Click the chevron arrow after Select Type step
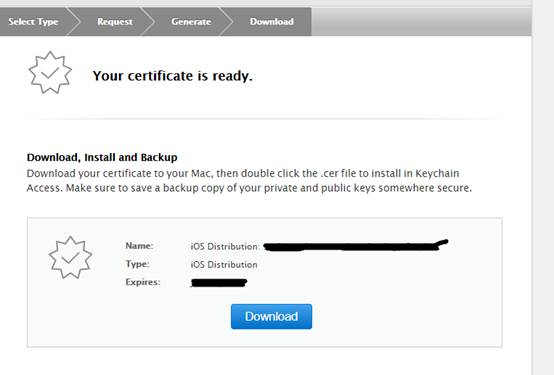554x375 pixels. pyautogui.click(x=73, y=22)
